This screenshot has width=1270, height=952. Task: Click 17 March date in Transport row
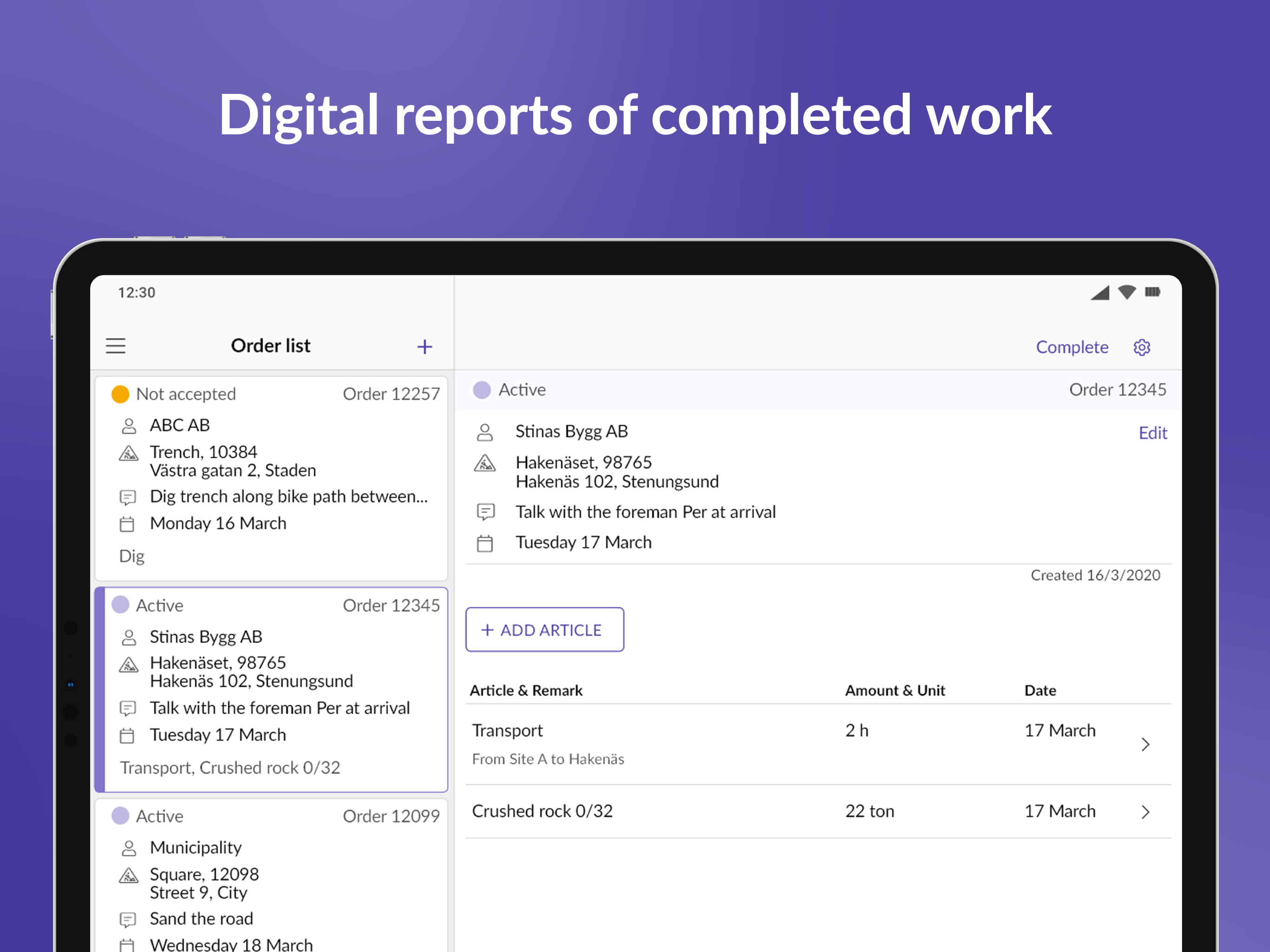point(1060,730)
